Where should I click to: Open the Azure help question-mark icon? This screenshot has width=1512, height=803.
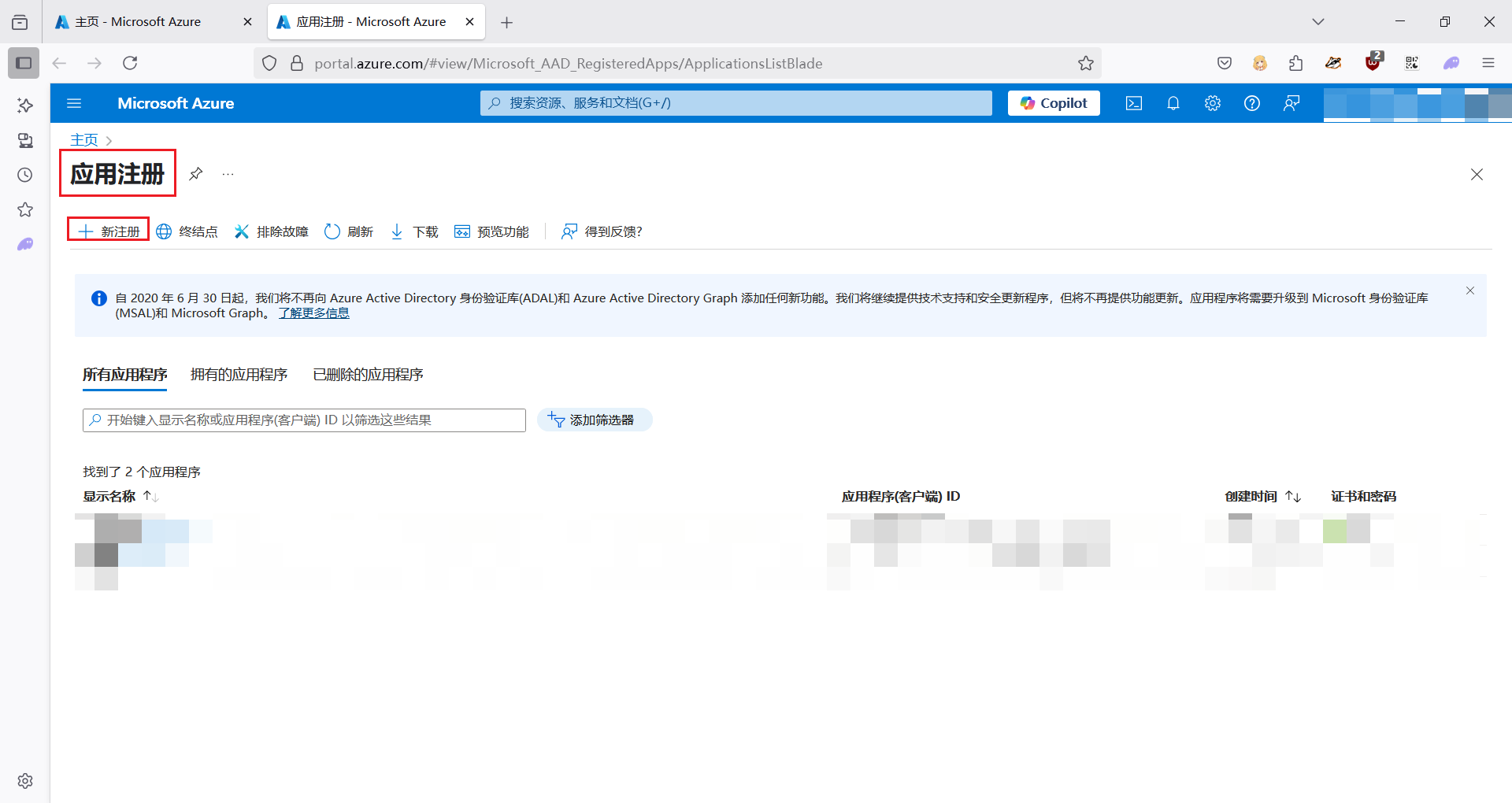1252,102
